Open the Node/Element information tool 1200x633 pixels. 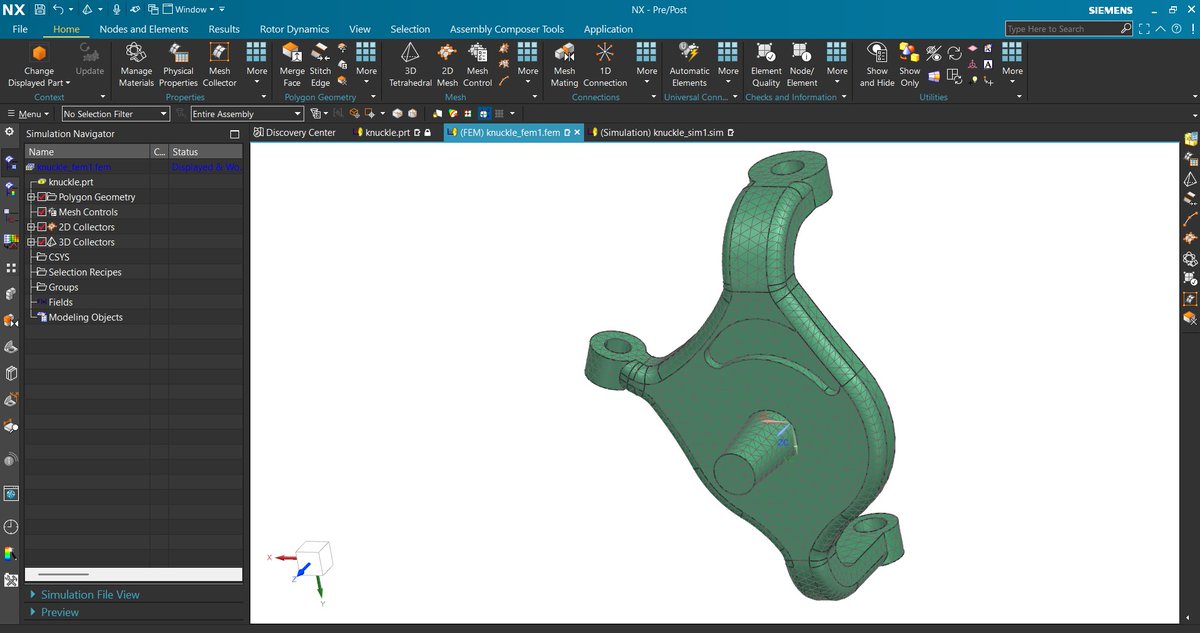[x=802, y=65]
